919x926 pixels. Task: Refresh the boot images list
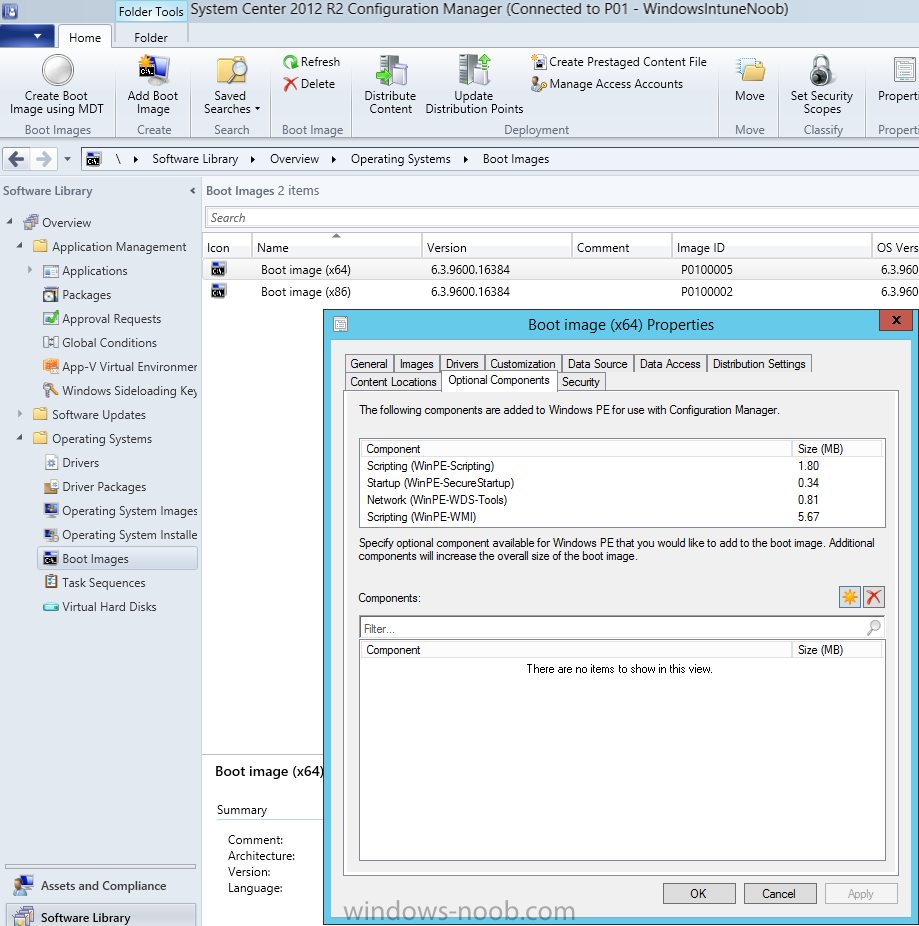click(311, 62)
